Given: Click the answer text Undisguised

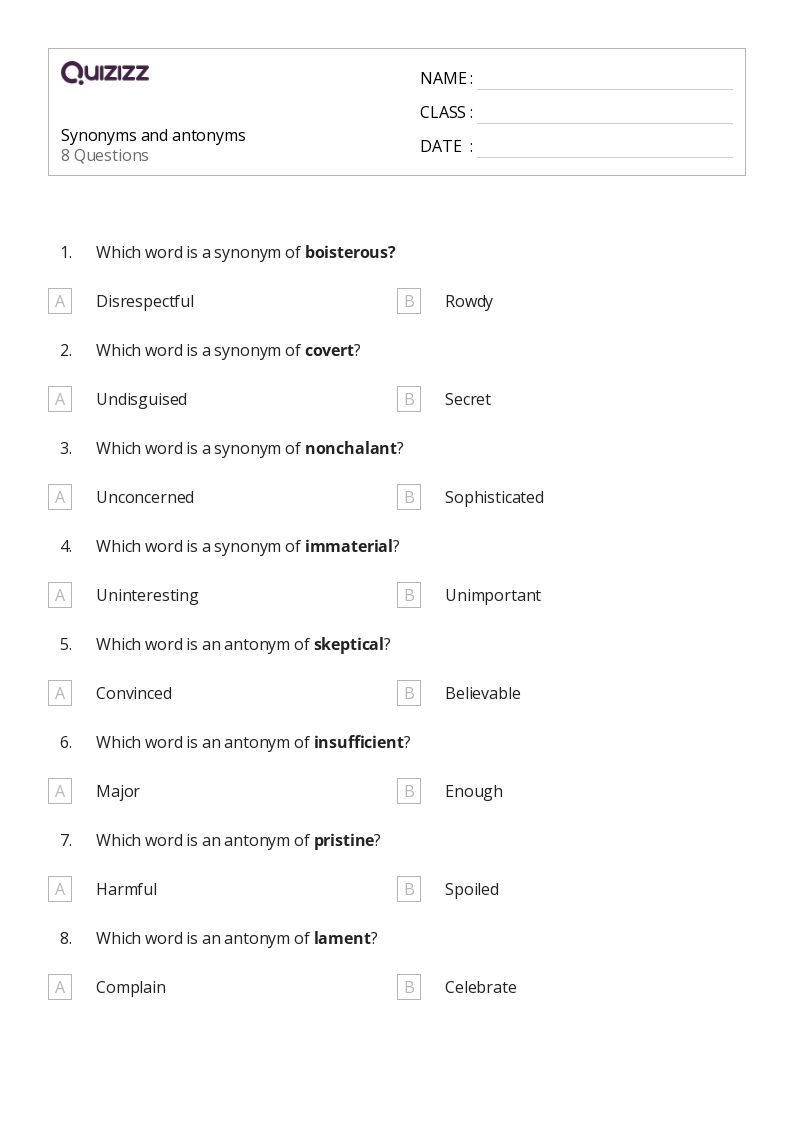Looking at the screenshot, I should tap(141, 399).
